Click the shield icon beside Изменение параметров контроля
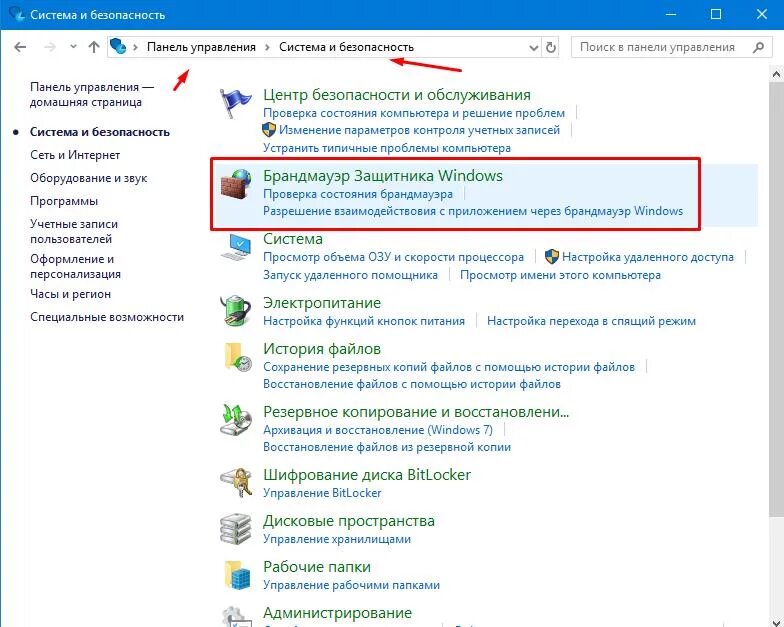Viewport: 784px width, 627px height. (269, 130)
